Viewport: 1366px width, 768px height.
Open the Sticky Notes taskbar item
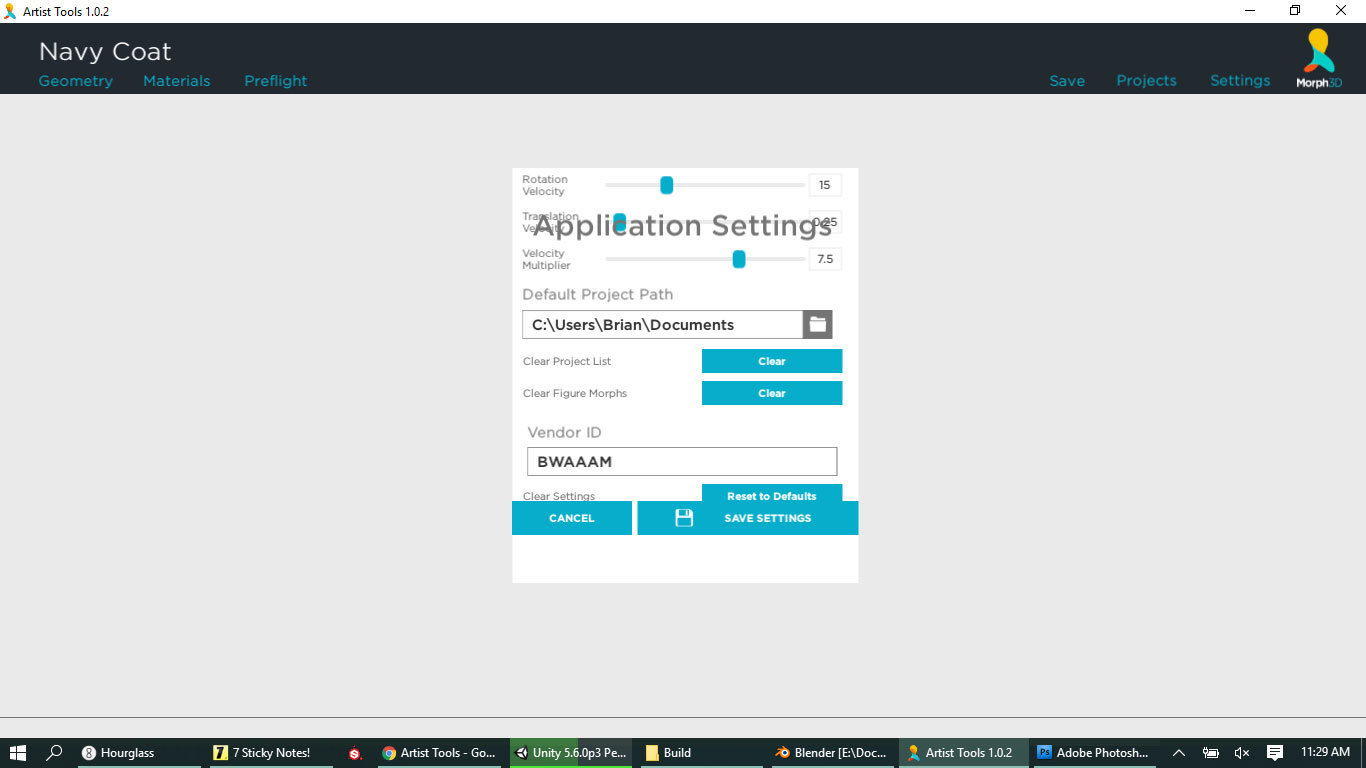click(x=262, y=753)
